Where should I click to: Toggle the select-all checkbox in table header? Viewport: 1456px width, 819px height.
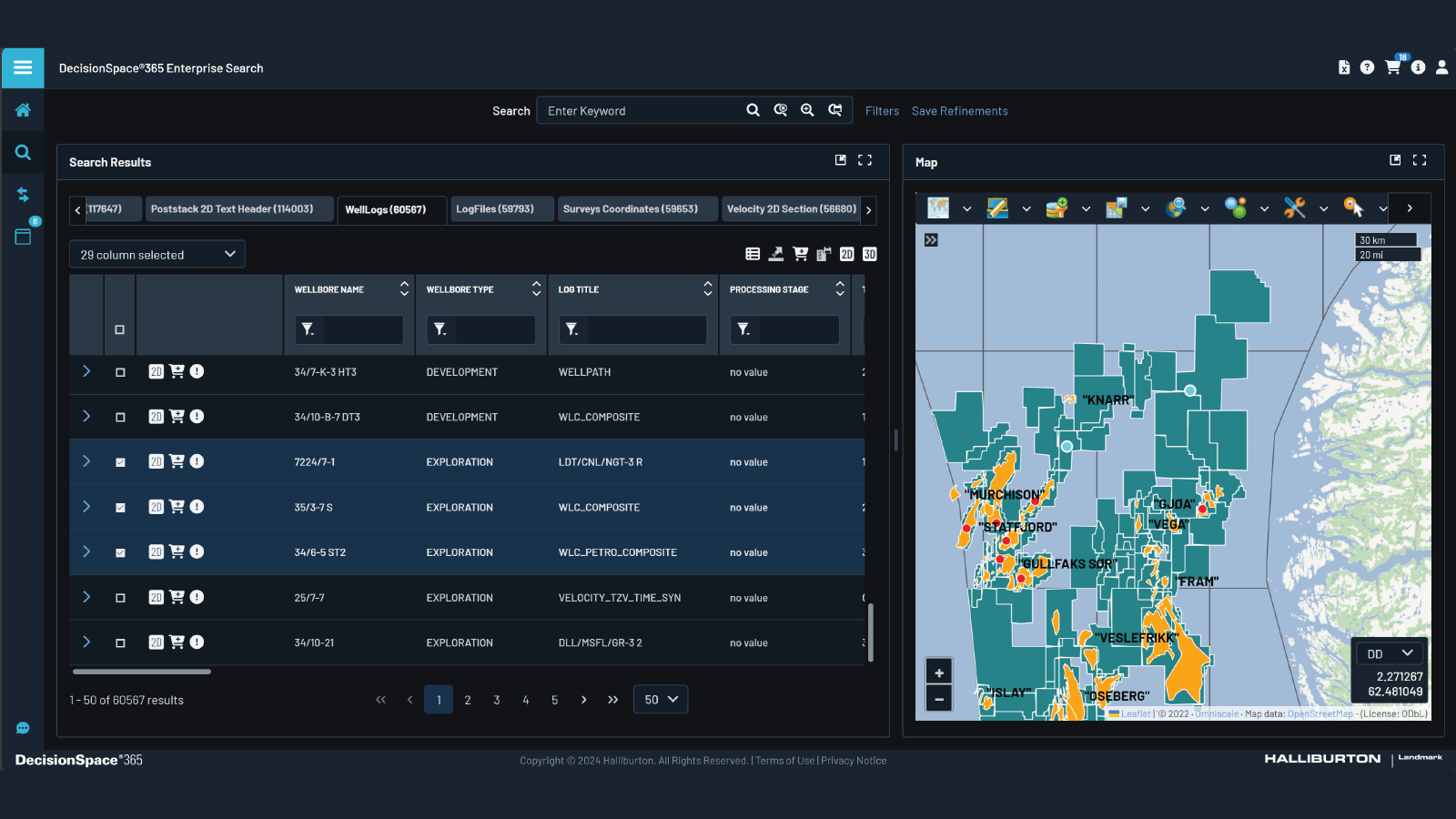coord(119,329)
